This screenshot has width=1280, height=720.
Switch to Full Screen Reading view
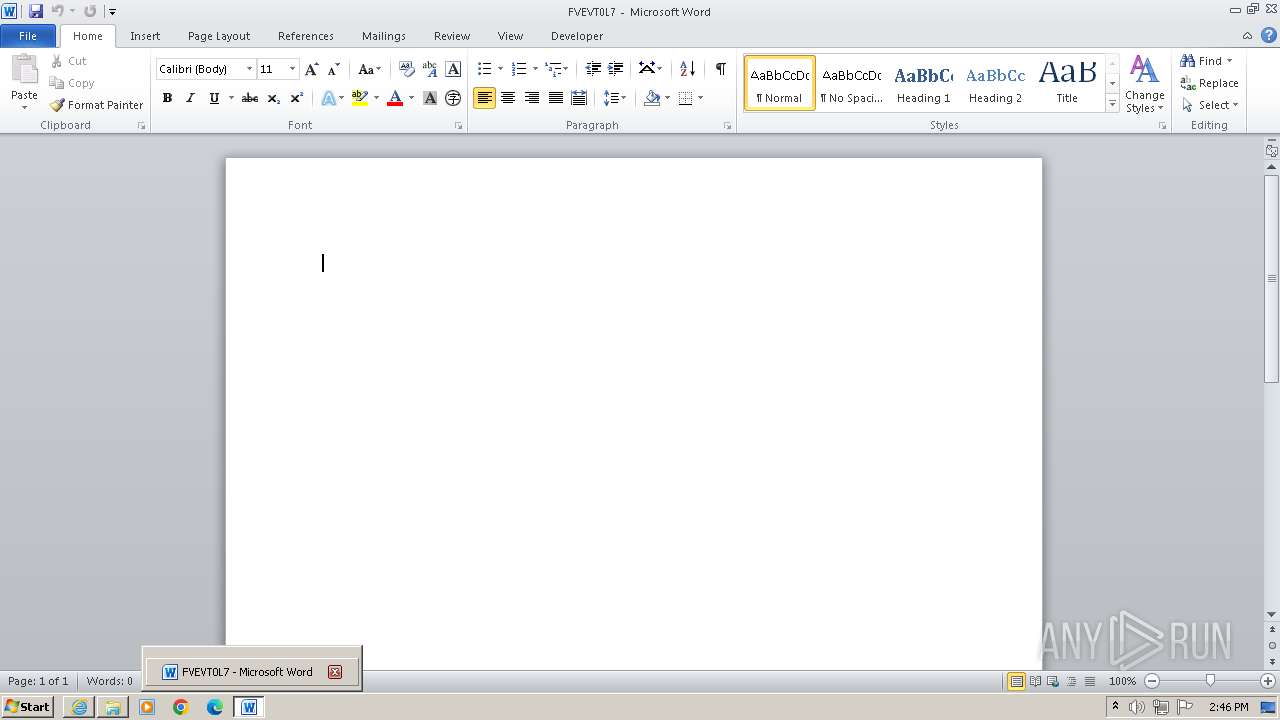pos(1035,681)
